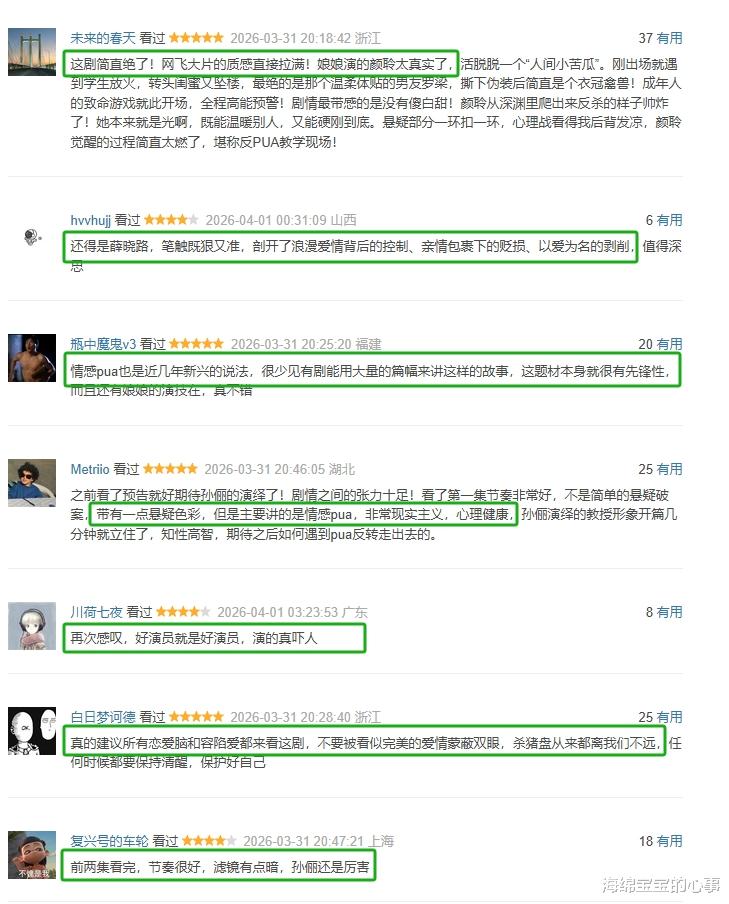729x904 pixels.
Task: Visit Metriio username link
Action: coord(89,469)
